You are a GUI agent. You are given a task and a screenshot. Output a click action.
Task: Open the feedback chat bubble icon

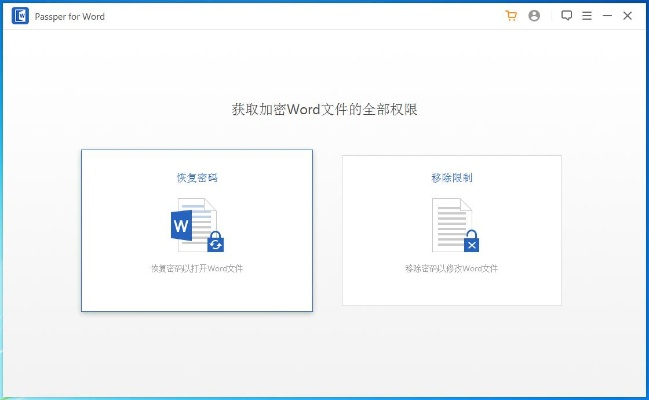[567, 16]
